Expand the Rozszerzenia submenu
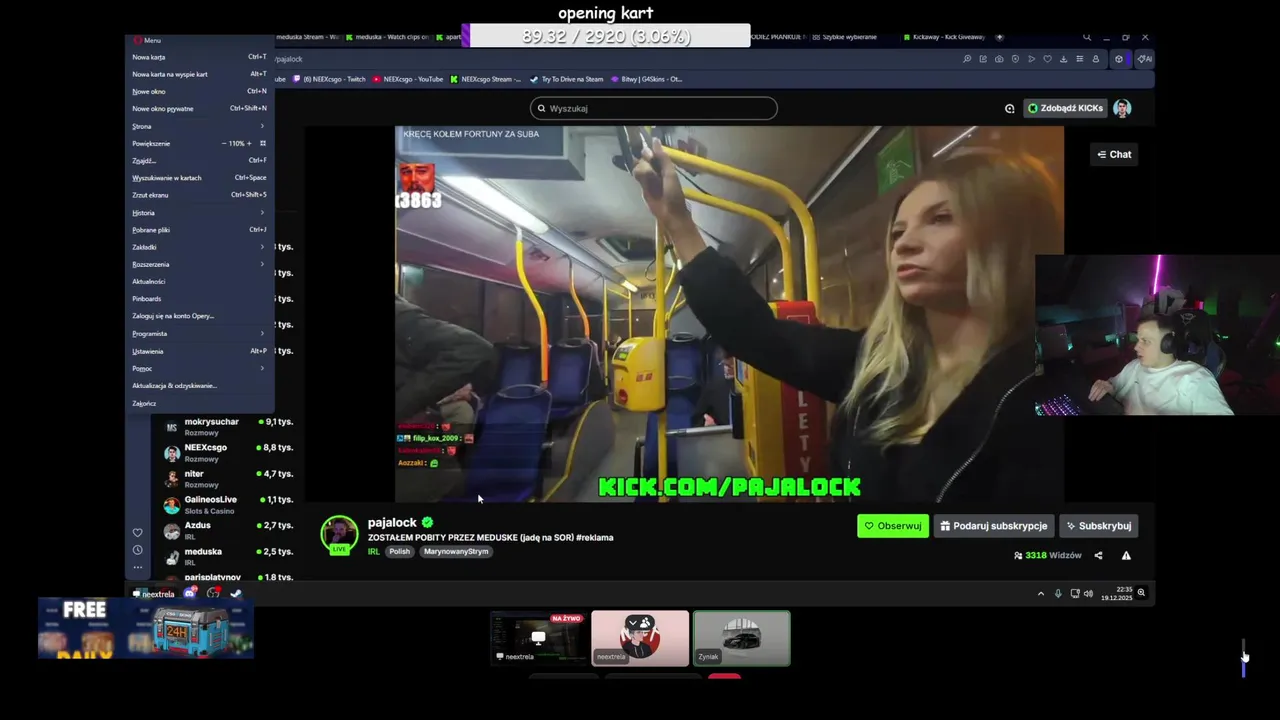 point(200,264)
